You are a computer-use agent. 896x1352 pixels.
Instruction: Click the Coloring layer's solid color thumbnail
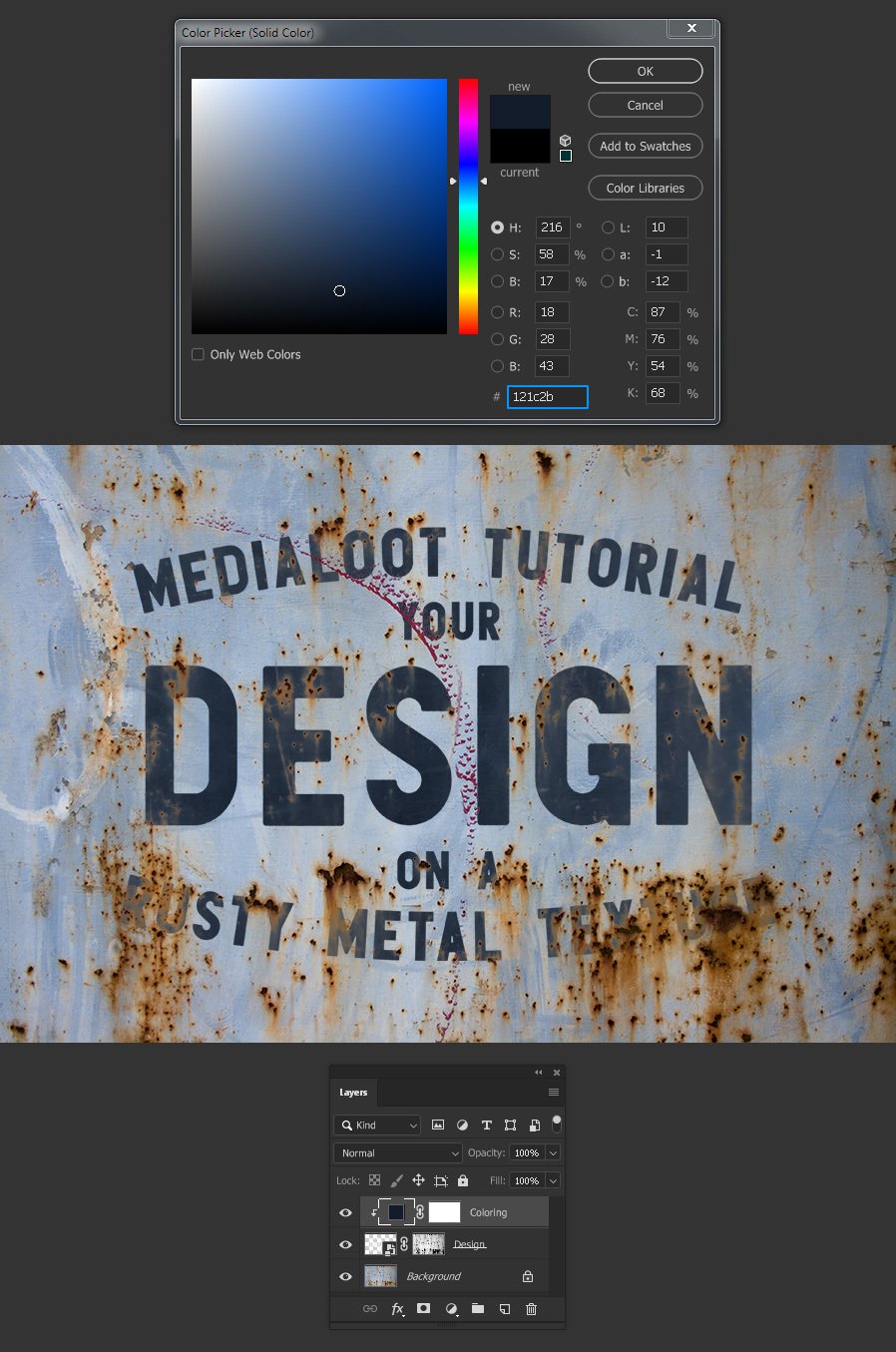coord(396,1212)
